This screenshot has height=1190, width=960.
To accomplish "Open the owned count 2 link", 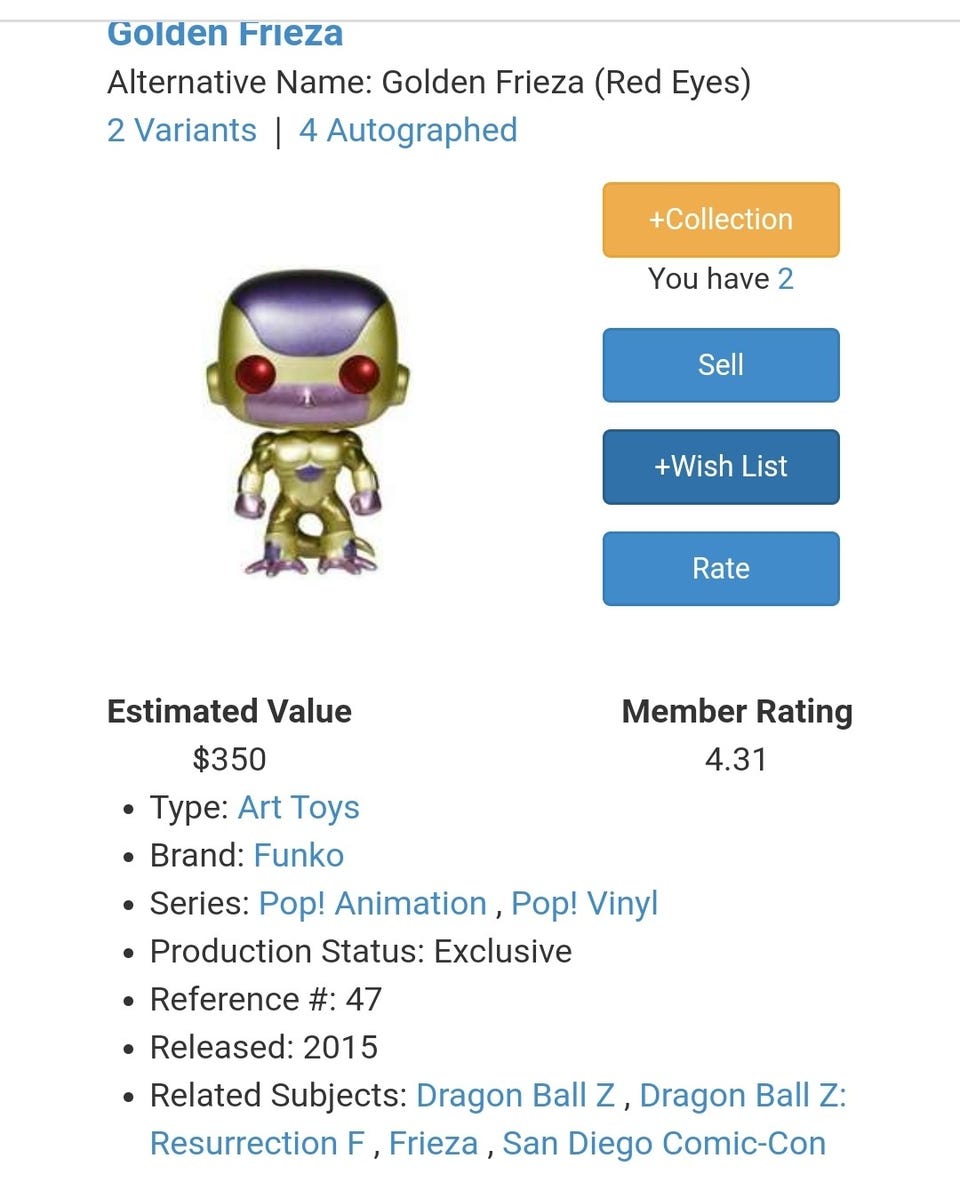I will [786, 279].
